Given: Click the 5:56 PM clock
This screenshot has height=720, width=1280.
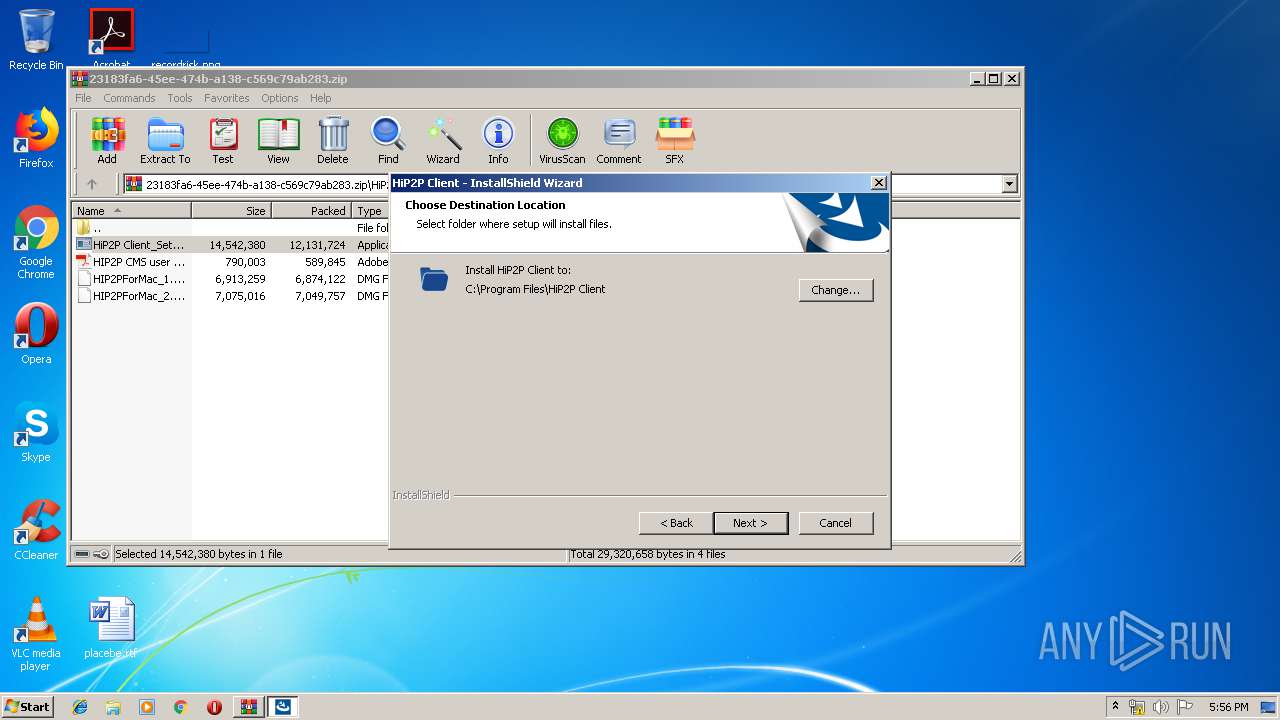Looking at the screenshot, I should [1228, 707].
